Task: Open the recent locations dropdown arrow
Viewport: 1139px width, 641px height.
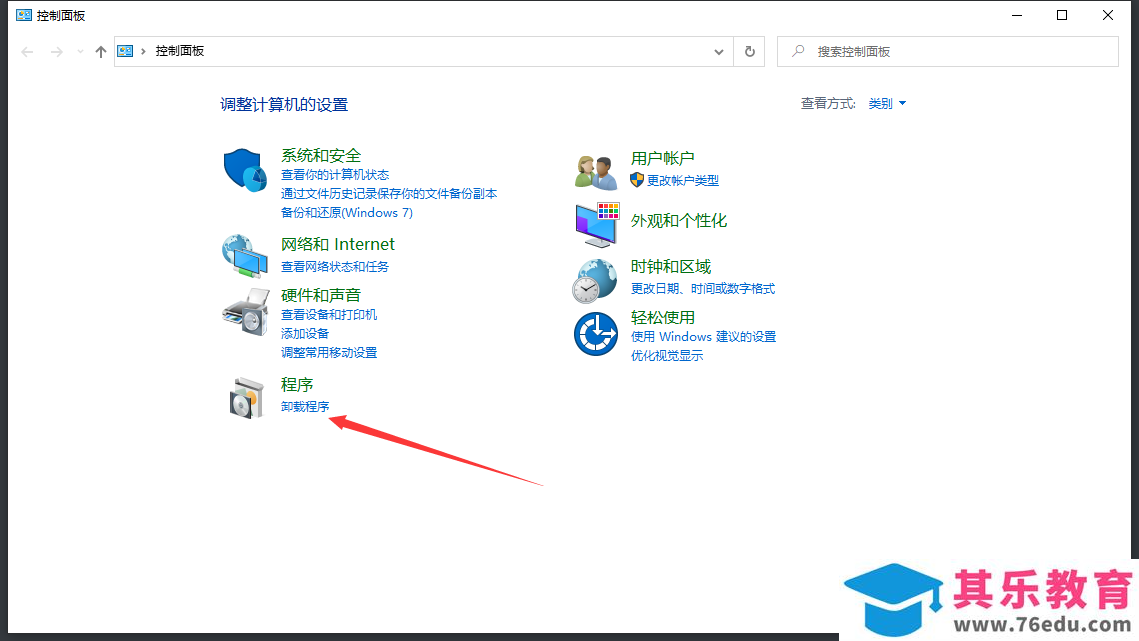Action: point(80,52)
